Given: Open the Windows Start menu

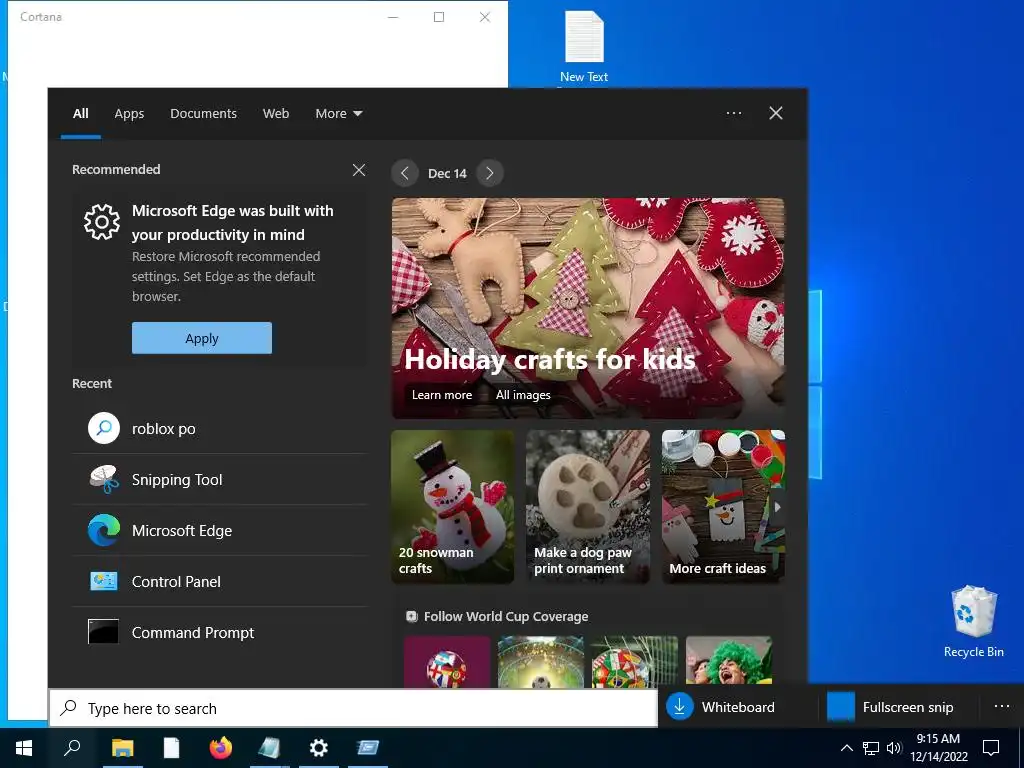Looking at the screenshot, I should (24, 748).
